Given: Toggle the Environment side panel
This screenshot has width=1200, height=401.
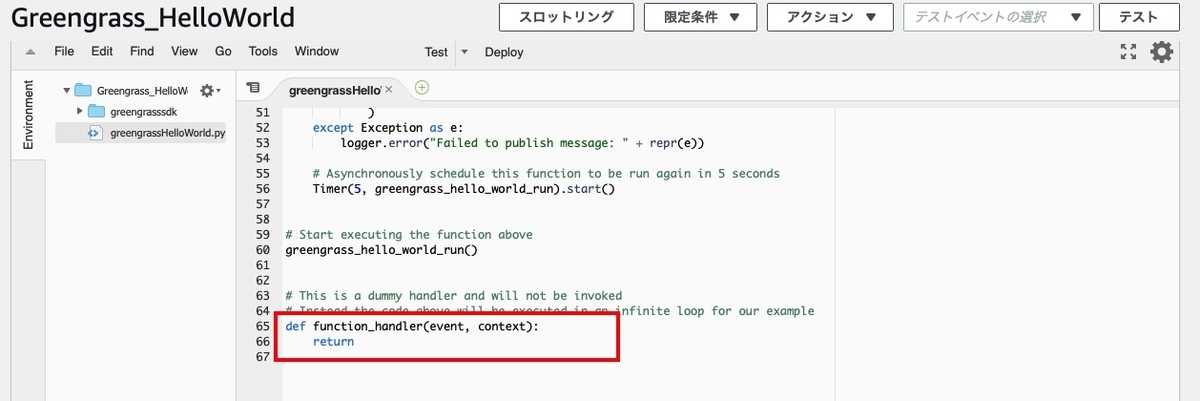Looking at the screenshot, I should pos(28,114).
